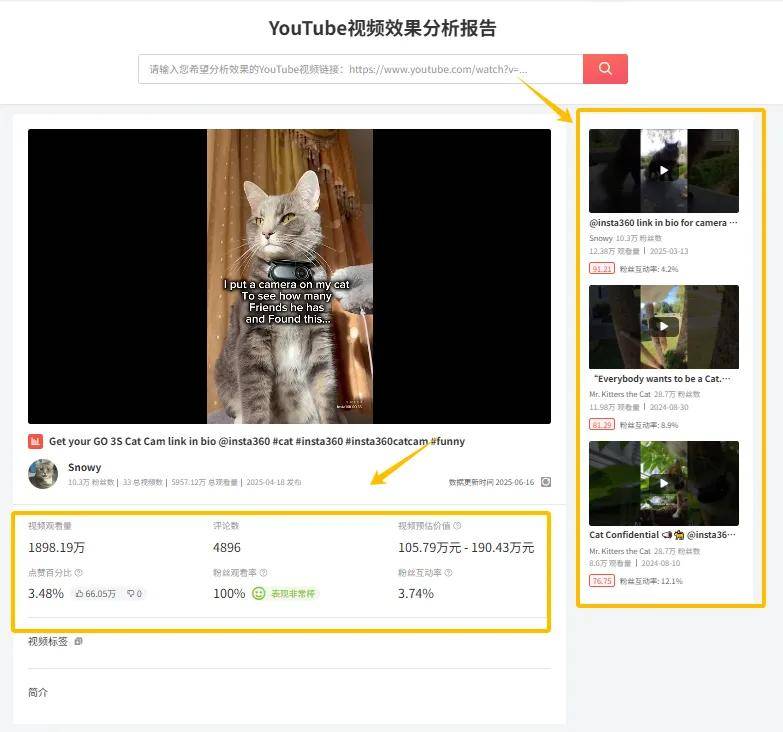Image resolution: width=783 pixels, height=732 pixels.
Task: Click the red chart icon beside video title
Action: [x=36, y=441]
